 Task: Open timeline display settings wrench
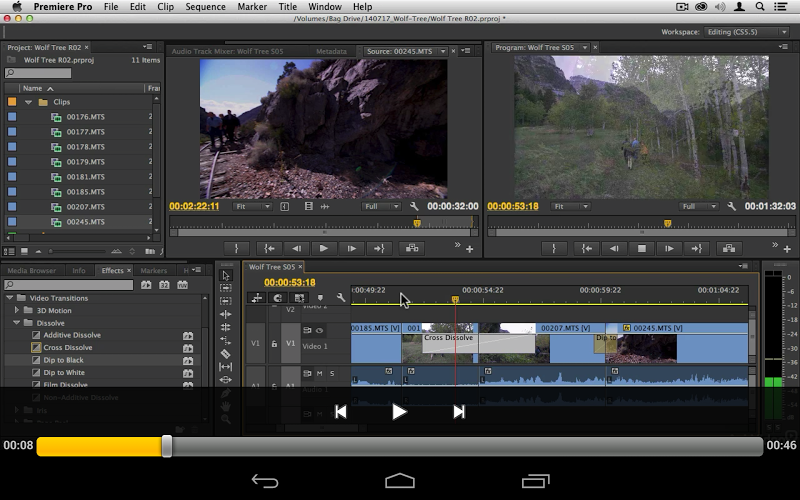[x=341, y=298]
